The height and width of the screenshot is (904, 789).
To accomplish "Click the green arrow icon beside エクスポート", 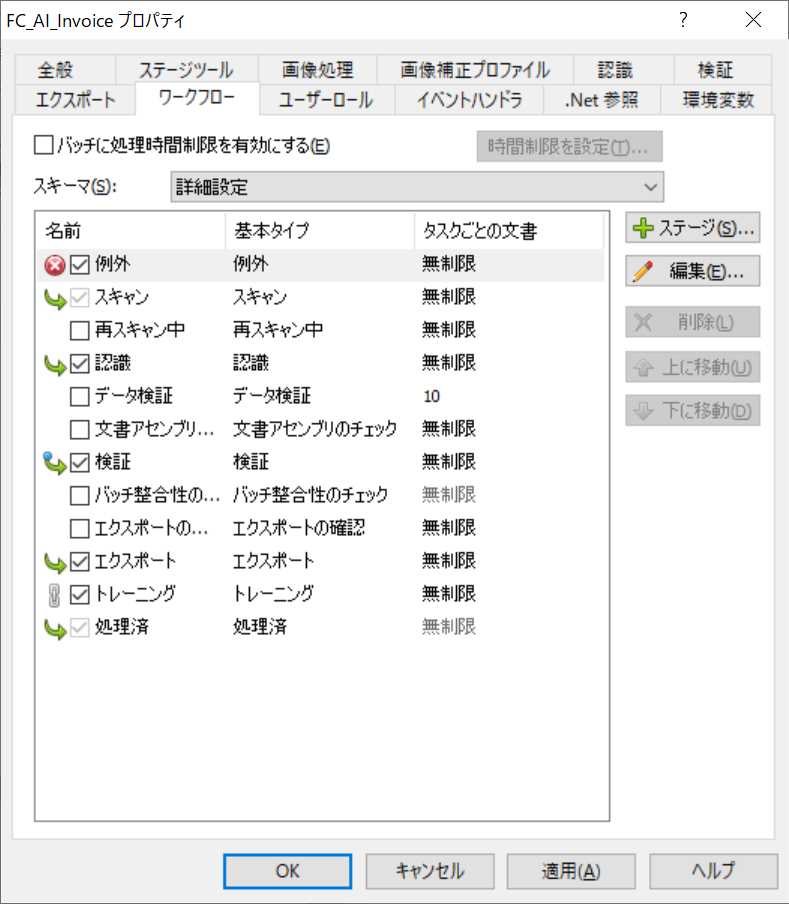I will (55, 562).
